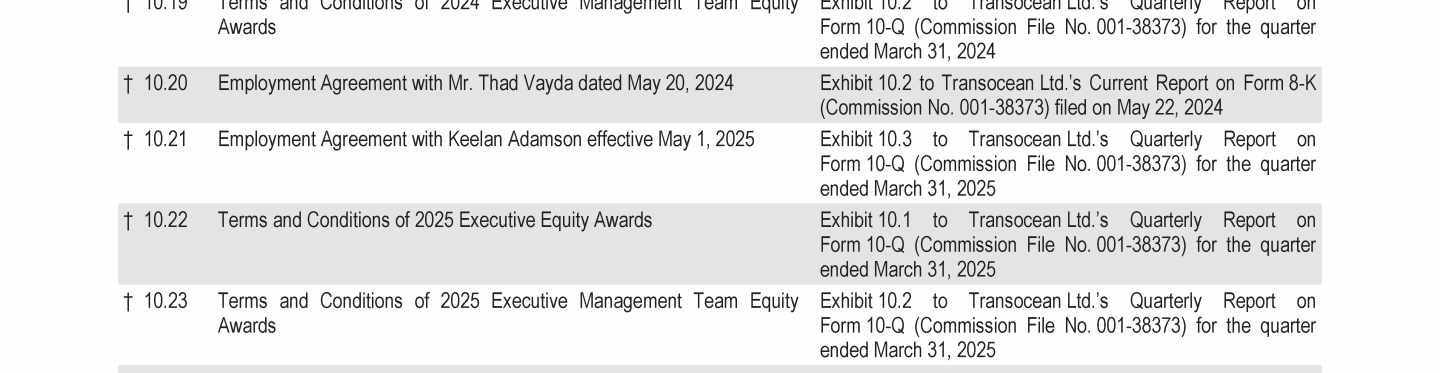Click the dagger symbol beside exhibit 10.23
This screenshot has height=373, width=1440.
tap(128, 302)
